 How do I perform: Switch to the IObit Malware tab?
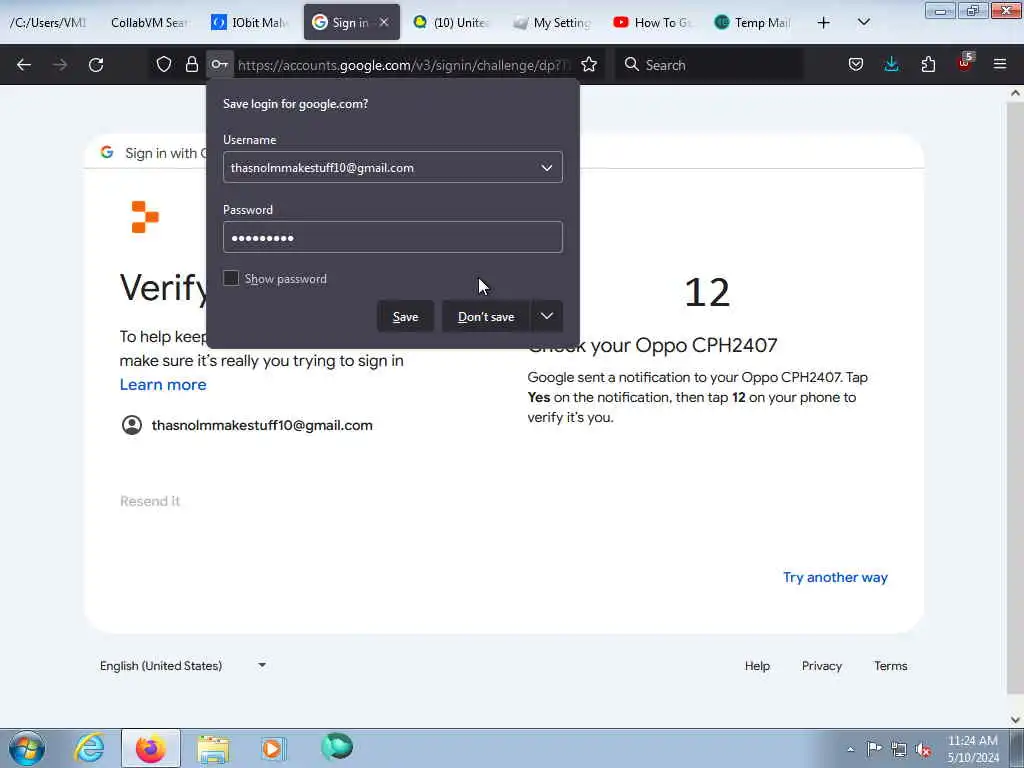pos(249,22)
